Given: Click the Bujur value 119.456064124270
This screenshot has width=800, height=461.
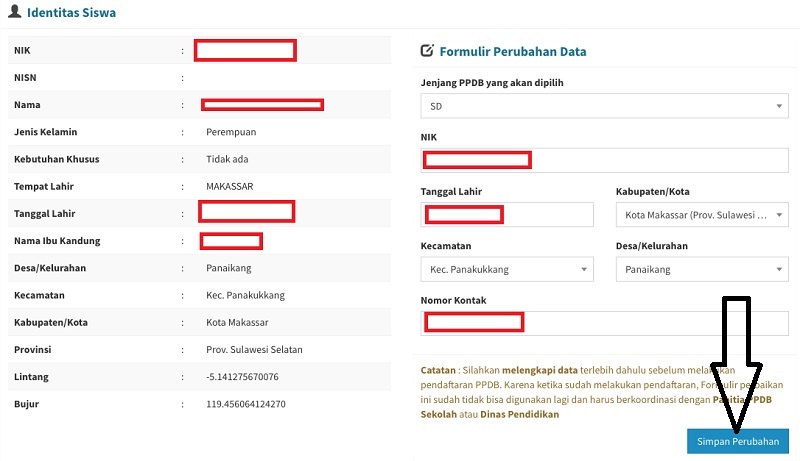Looking at the screenshot, I should 246,404.
